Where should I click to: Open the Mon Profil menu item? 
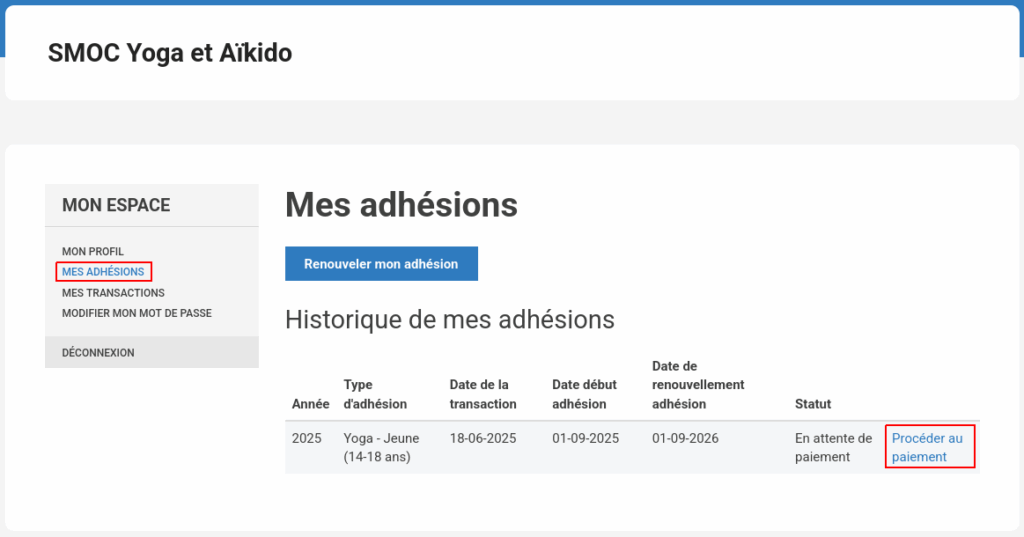click(93, 252)
